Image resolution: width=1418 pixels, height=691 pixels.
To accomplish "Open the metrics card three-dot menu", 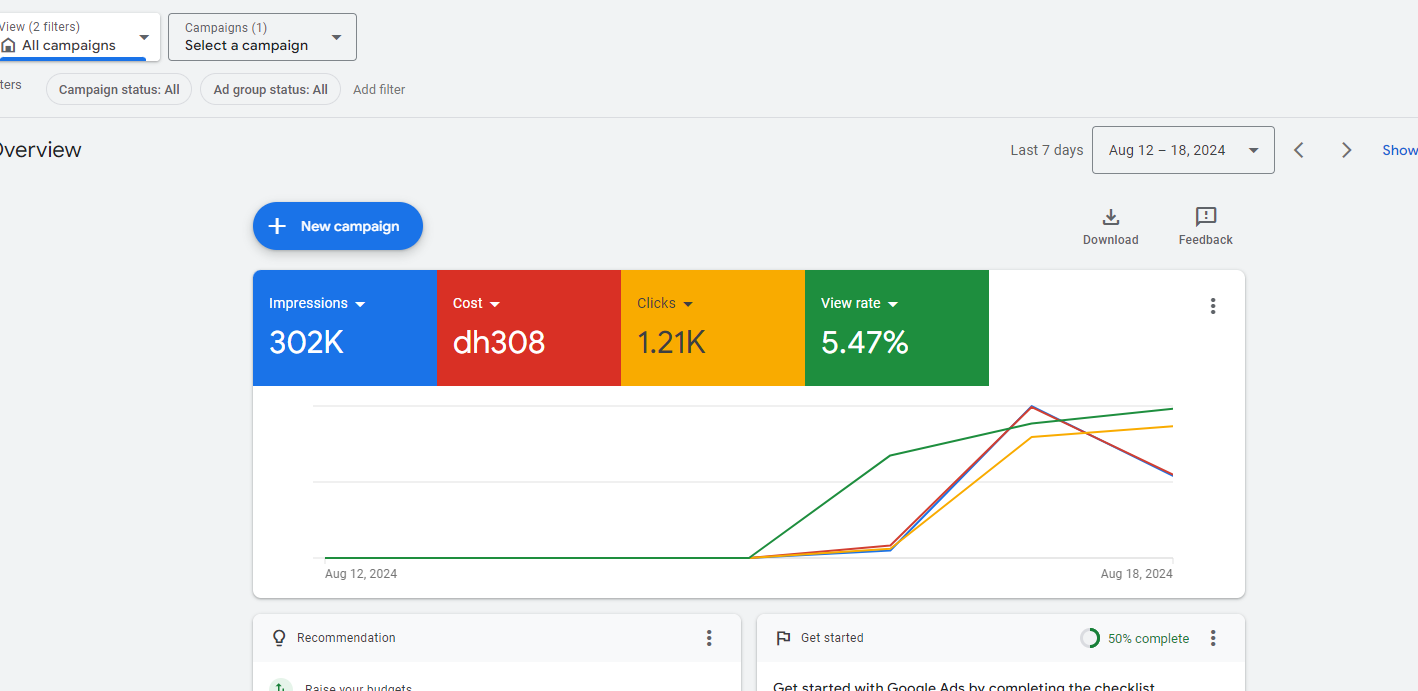I will click(1212, 306).
